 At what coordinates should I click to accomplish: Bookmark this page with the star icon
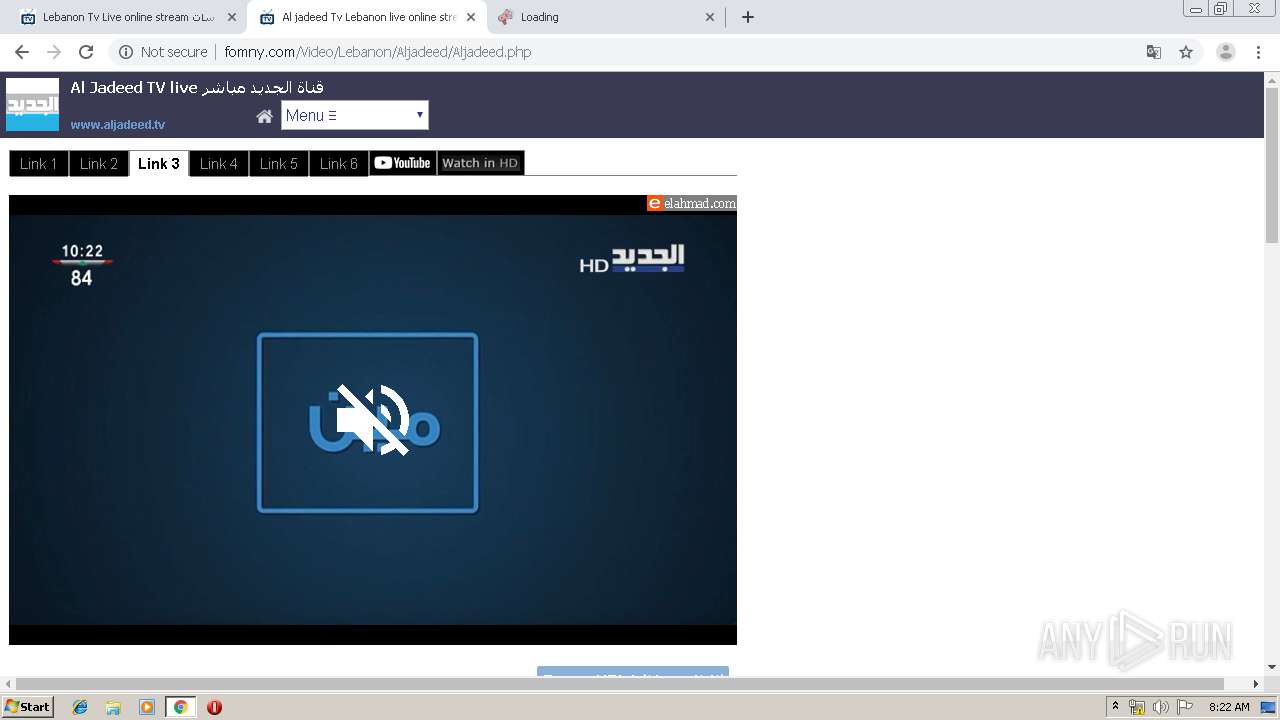click(1186, 52)
